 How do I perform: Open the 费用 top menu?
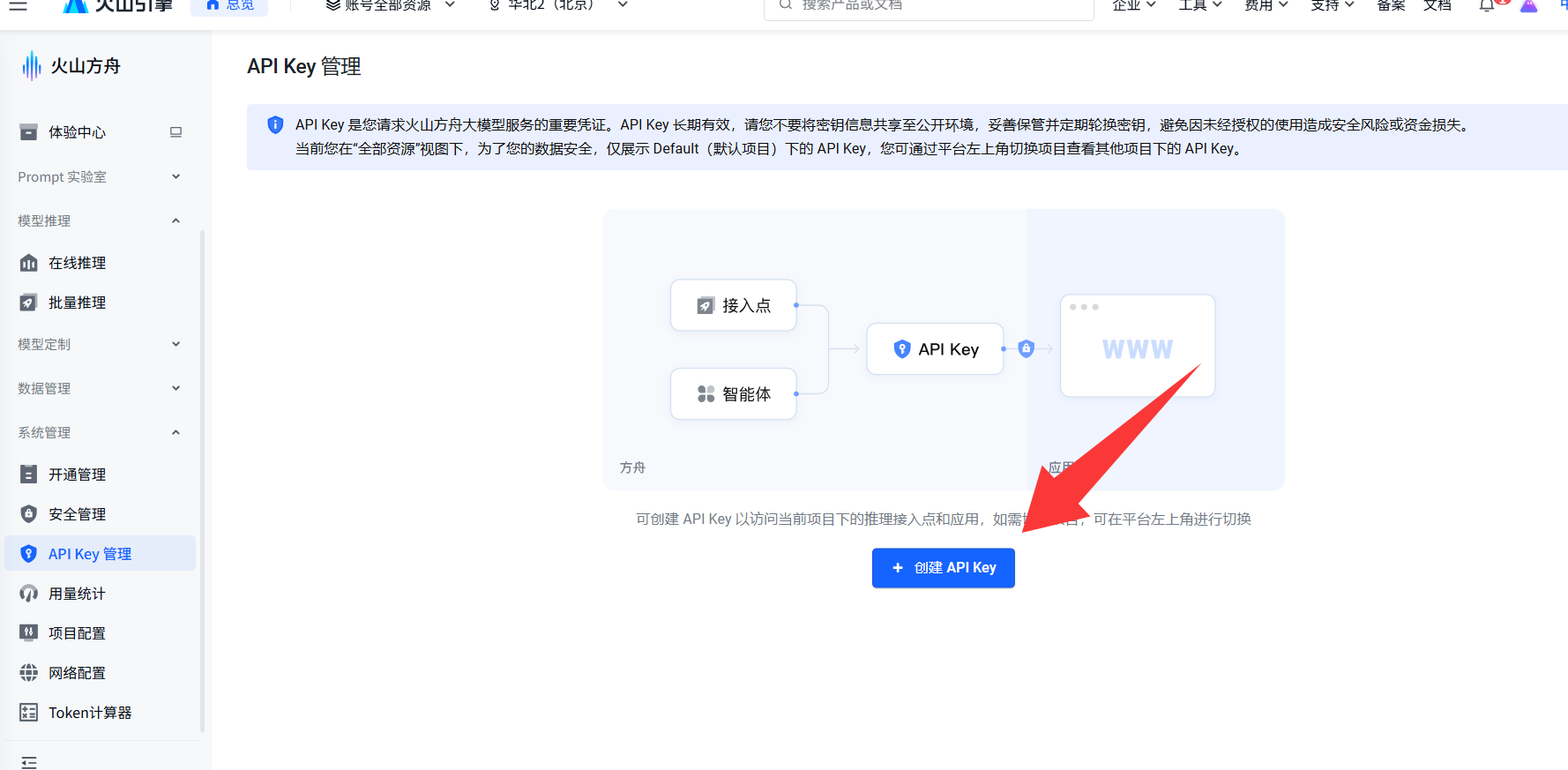pyautogui.click(x=1266, y=5)
